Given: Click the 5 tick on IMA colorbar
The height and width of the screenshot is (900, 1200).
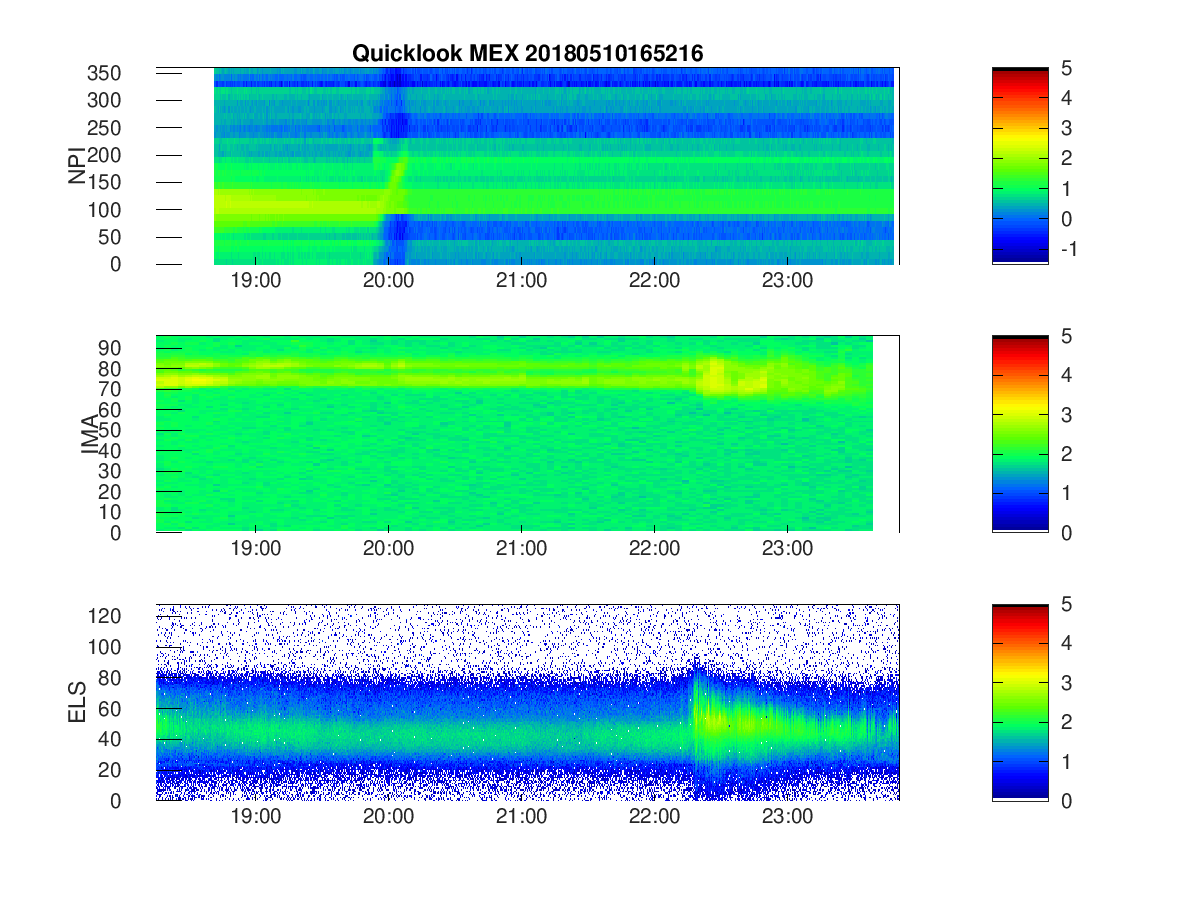Looking at the screenshot, I should tap(1066, 336).
